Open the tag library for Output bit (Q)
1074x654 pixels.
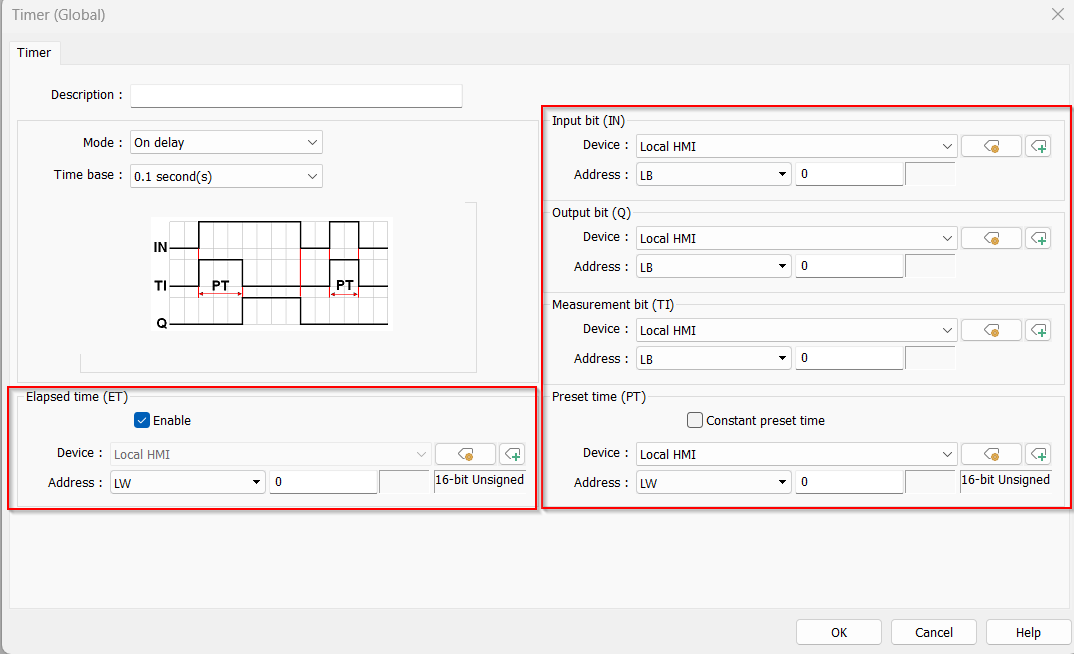991,238
